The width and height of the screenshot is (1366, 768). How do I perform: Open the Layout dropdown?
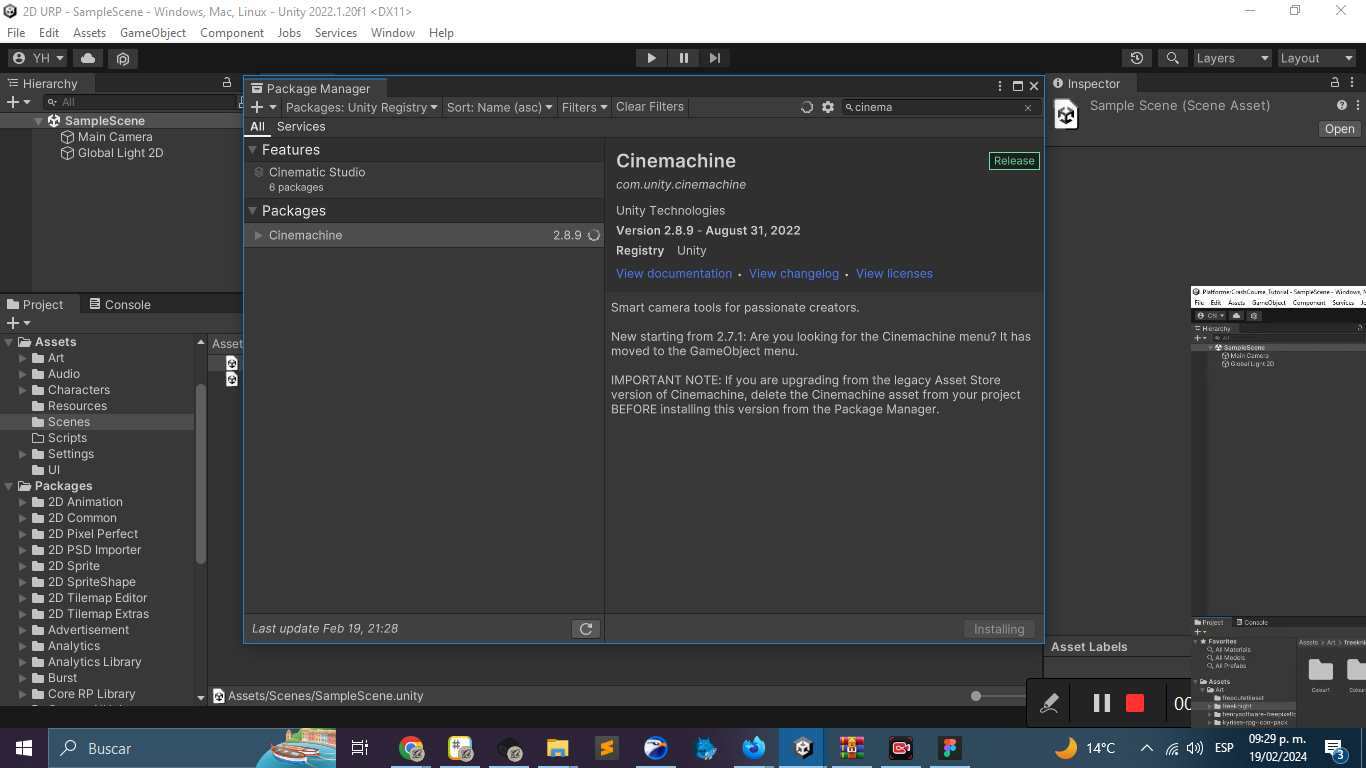[x=1317, y=58]
